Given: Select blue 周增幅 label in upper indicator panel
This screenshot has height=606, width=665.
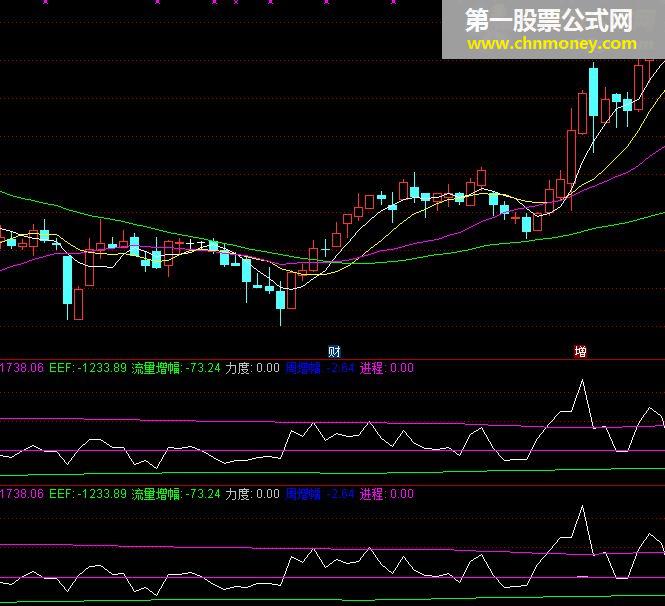Looking at the screenshot, I should 303,368.
